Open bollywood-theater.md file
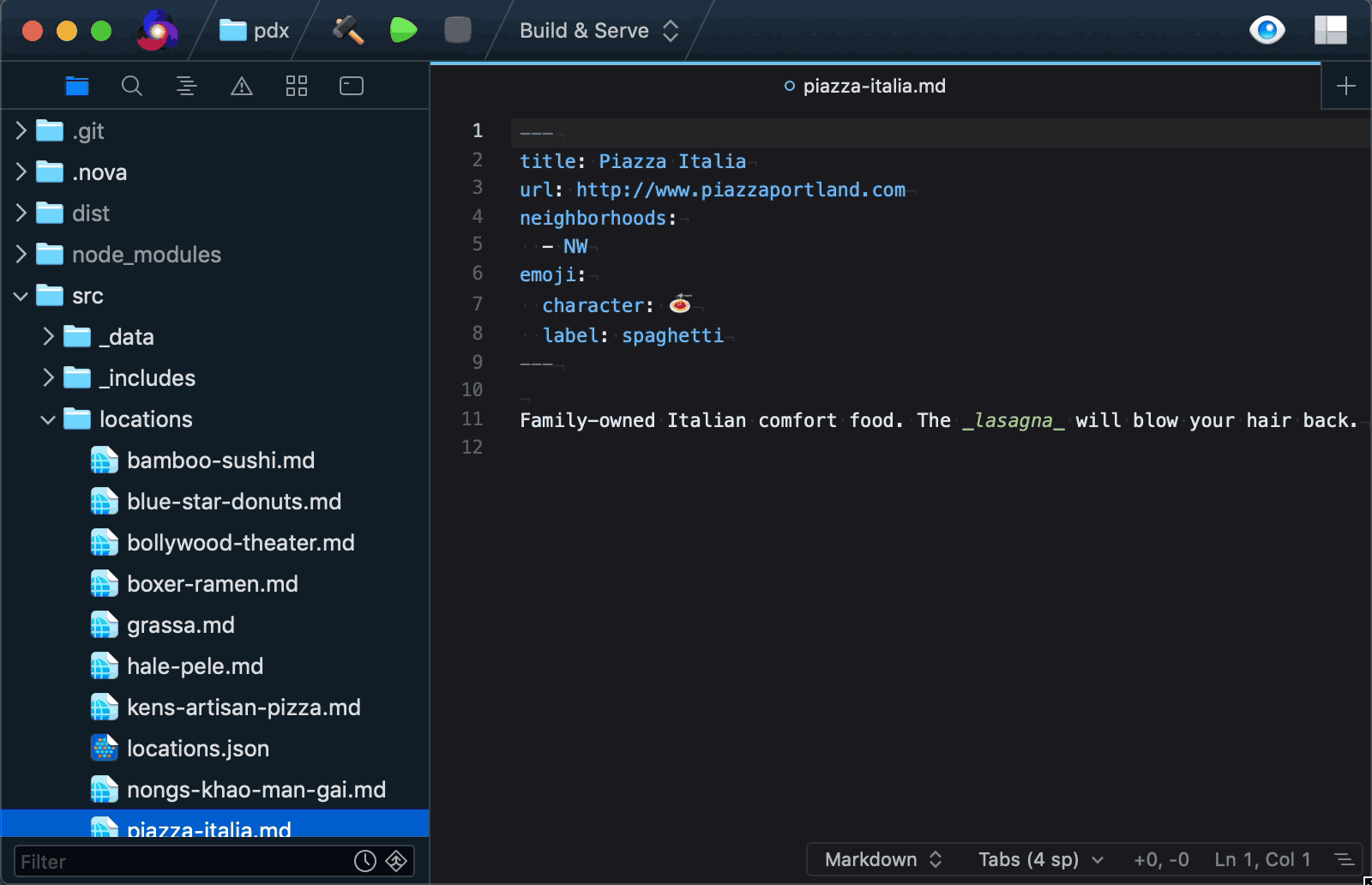The width and height of the screenshot is (1372, 885). [241, 543]
